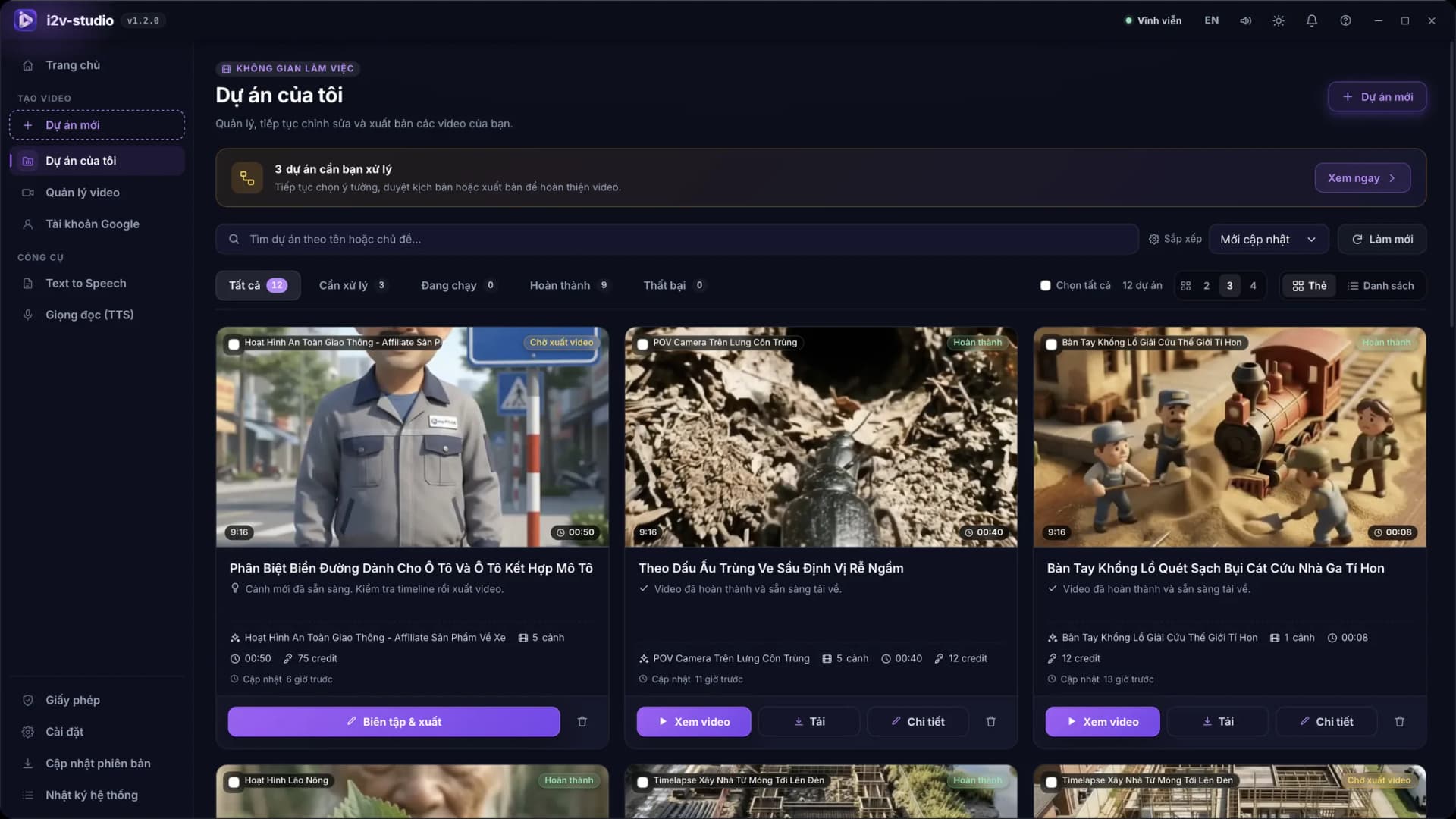Click Biên tập & xuất button
The height and width of the screenshot is (819, 1456).
tap(394, 721)
